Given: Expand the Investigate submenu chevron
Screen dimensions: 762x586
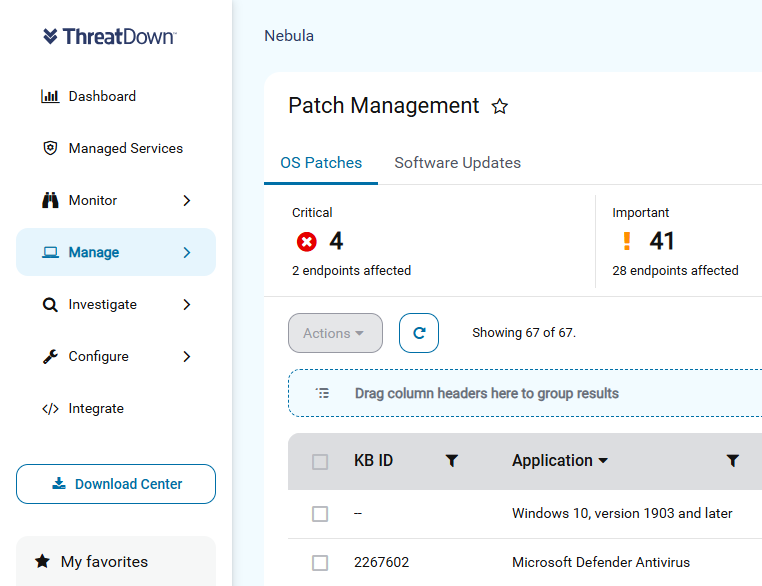Looking at the screenshot, I should tap(187, 305).
